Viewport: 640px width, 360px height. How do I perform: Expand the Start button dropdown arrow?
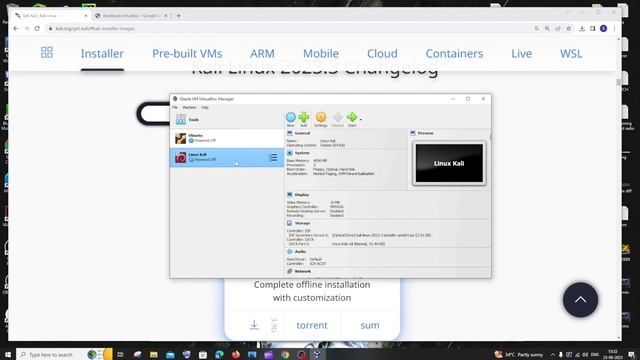tap(361, 119)
